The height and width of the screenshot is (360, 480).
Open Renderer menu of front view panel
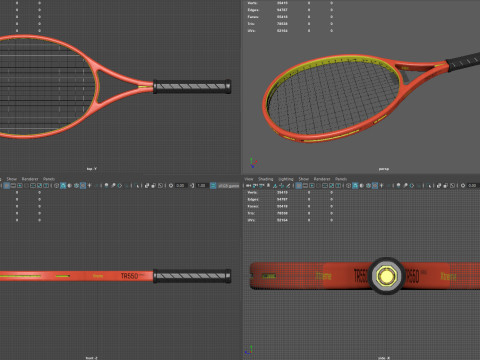(x=30, y=179)
